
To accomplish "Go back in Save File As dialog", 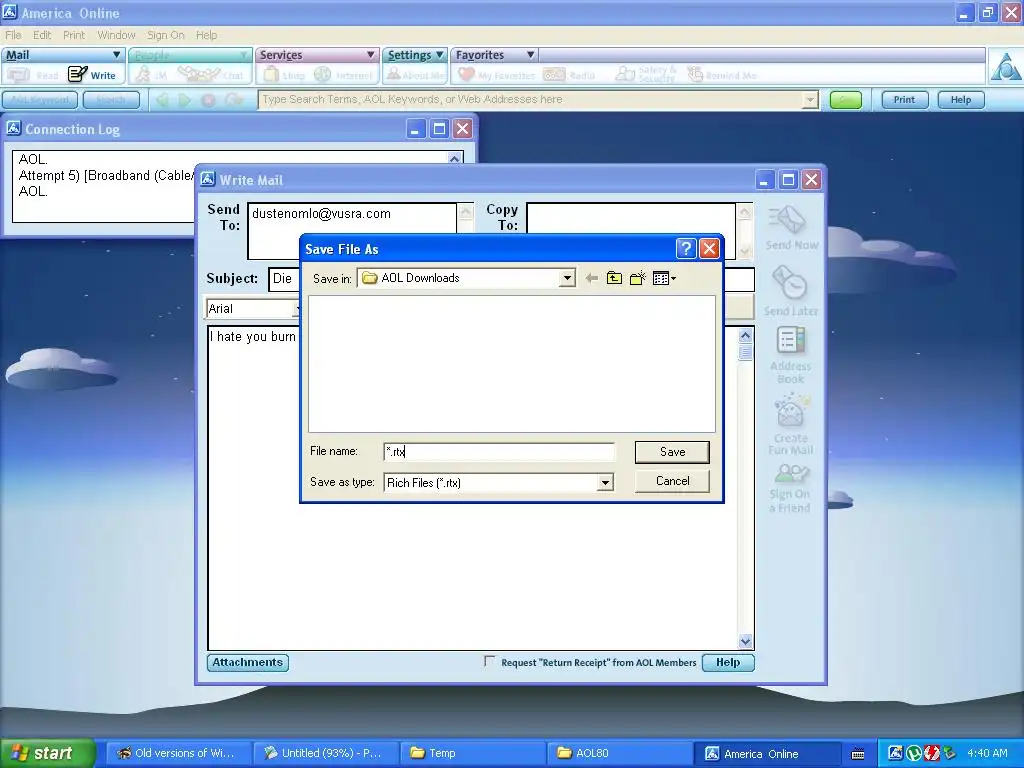I will click(x=592, y=278).
